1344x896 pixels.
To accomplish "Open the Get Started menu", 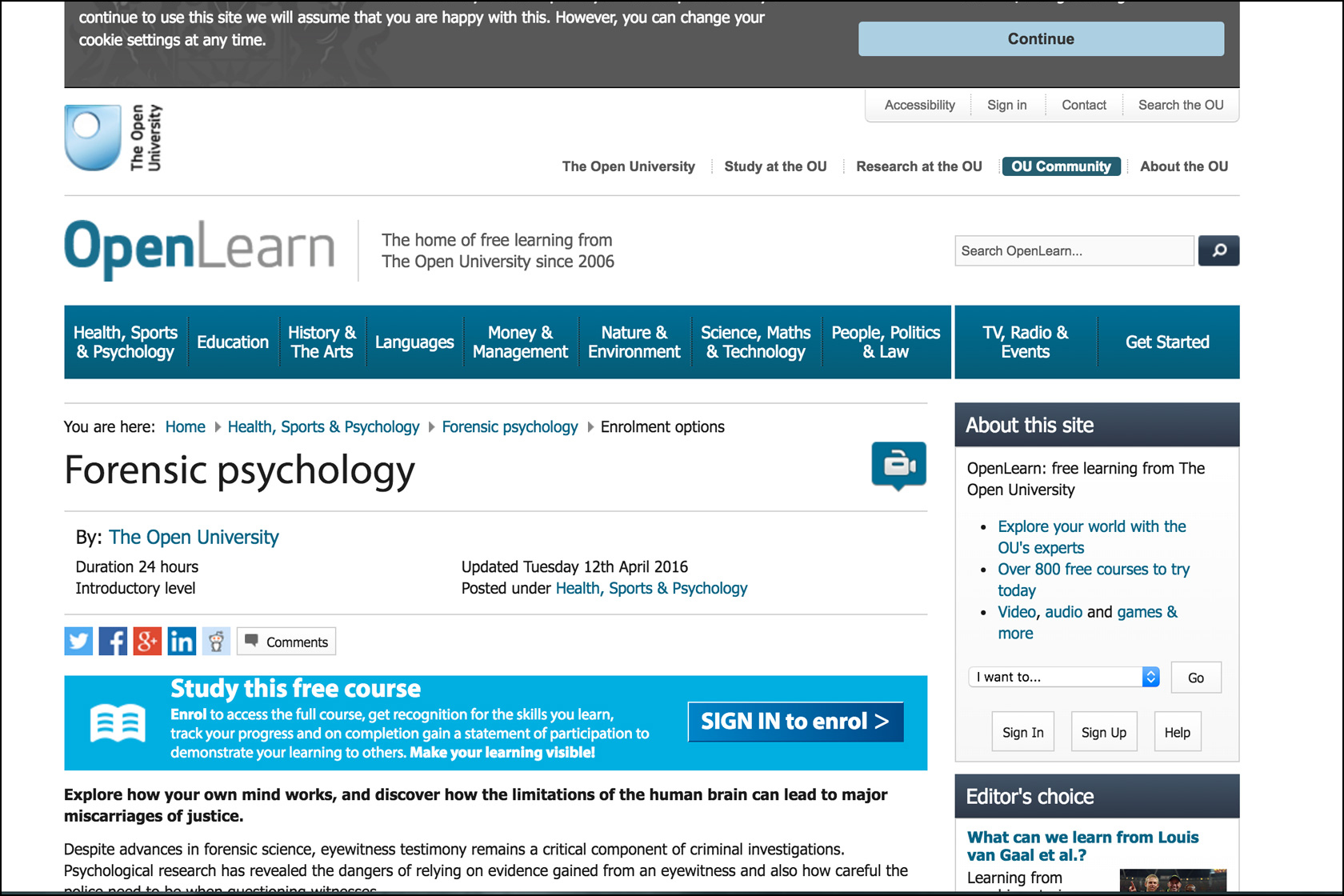I will click(x=1167, y=342).
